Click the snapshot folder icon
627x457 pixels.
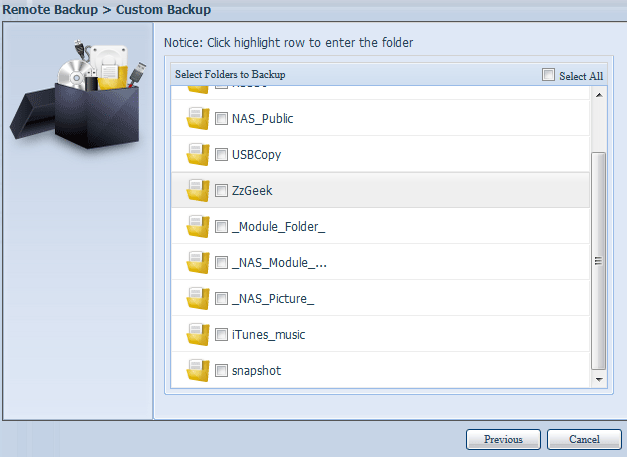point(198,370)
